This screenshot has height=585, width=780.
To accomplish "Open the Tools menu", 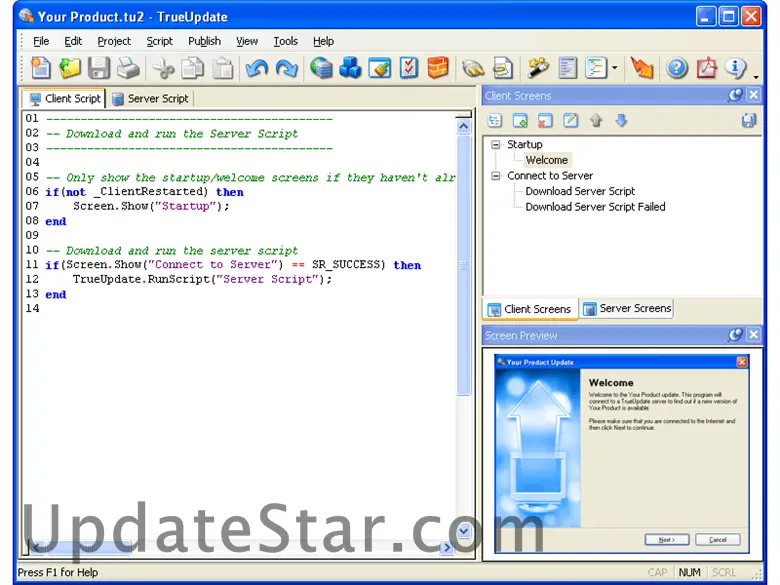I will pos(285,41).
